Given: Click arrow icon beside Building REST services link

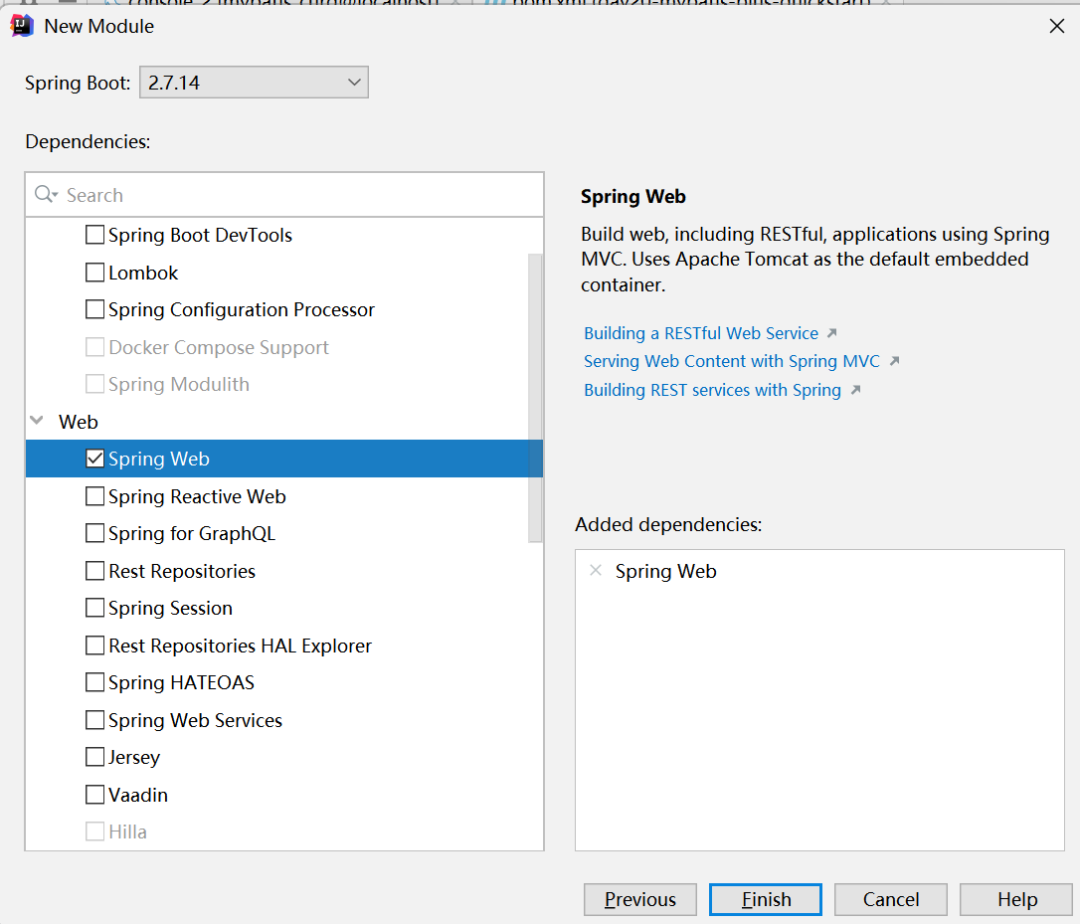Looking at the screenshot, I should pos(855,390).
